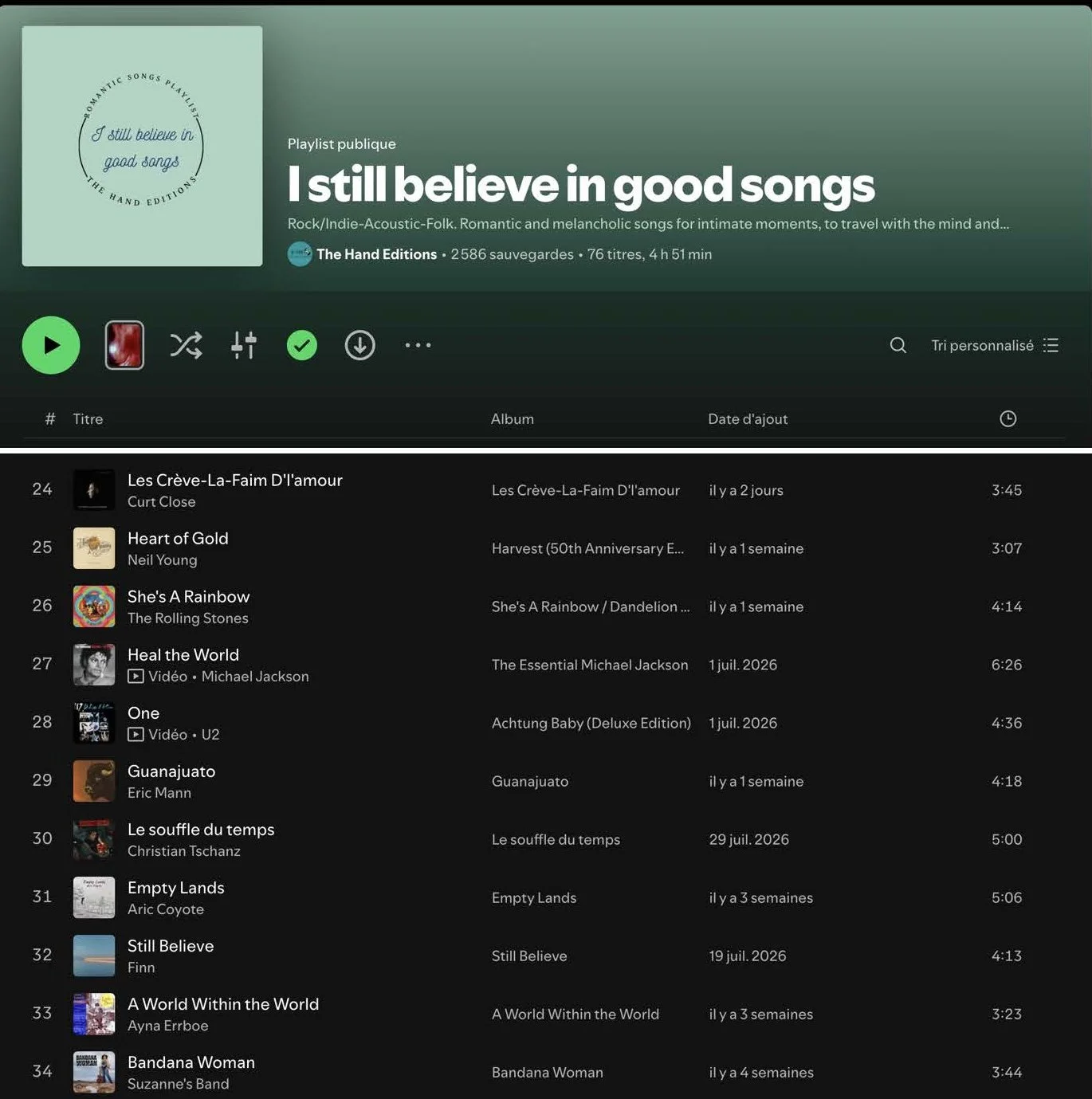The width and height of the screenshot is (1092, 1099).
Task: Open the Achtung Baby (Deluxe Edition) album link
Action: tap(591, 723)
